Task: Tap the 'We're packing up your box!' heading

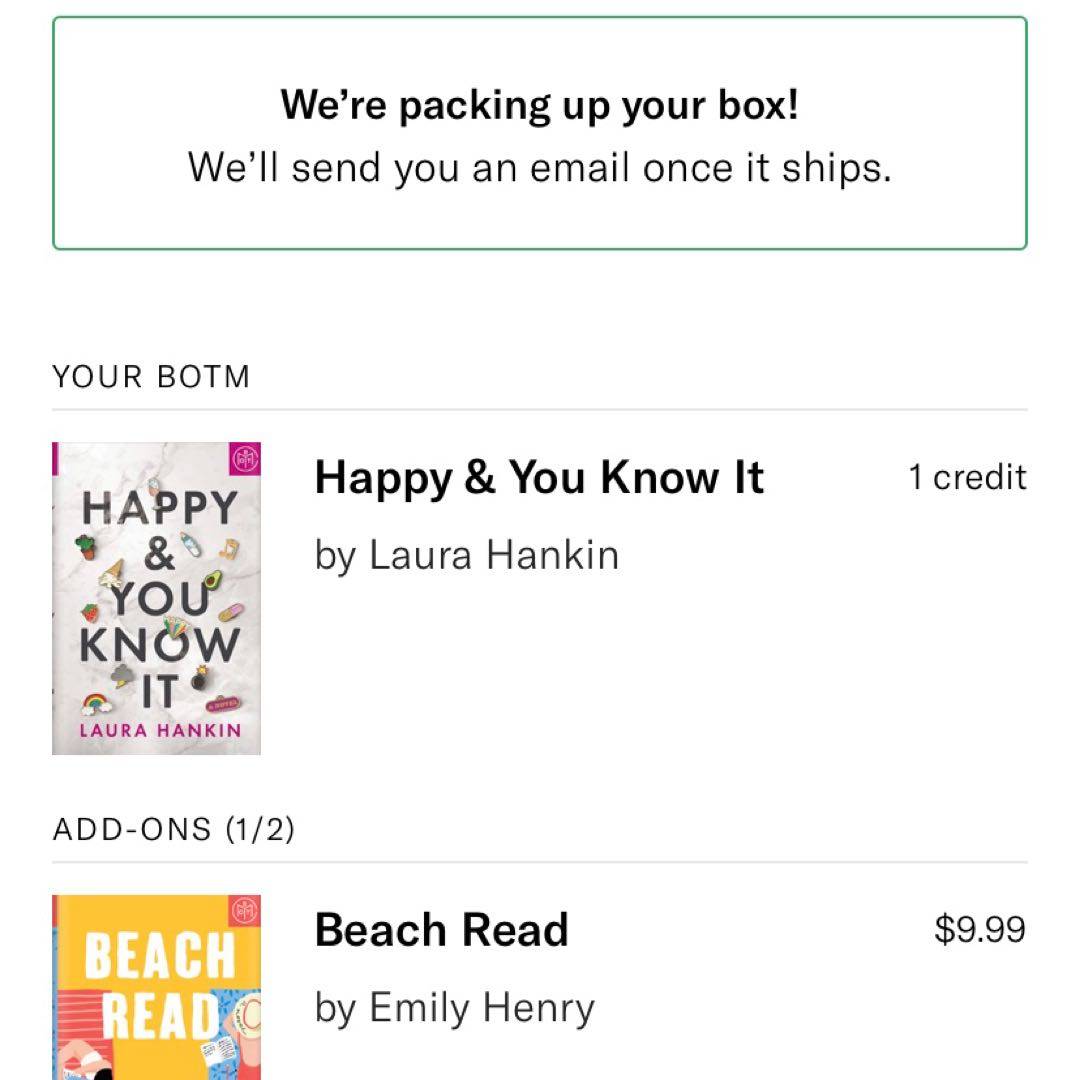Action: 539,104
